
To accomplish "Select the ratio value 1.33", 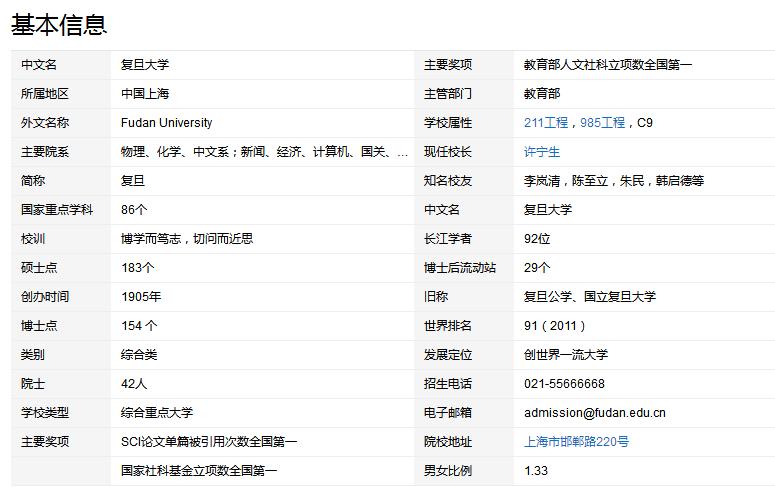I will pos(536,471).
